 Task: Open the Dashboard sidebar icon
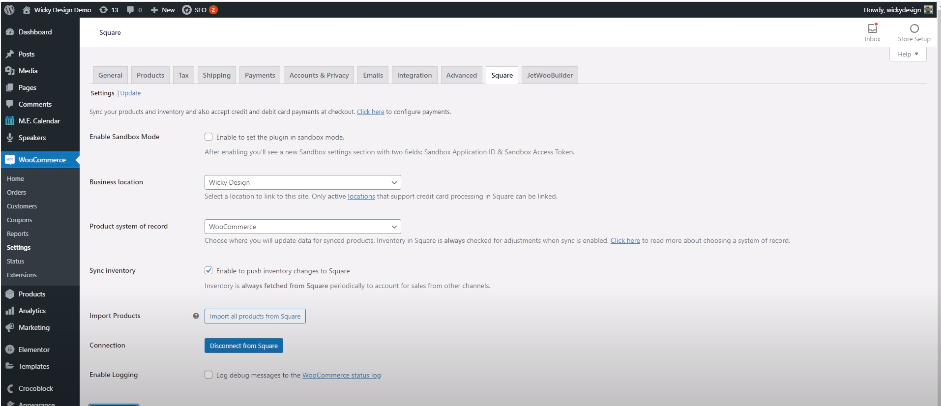point(9,32)
